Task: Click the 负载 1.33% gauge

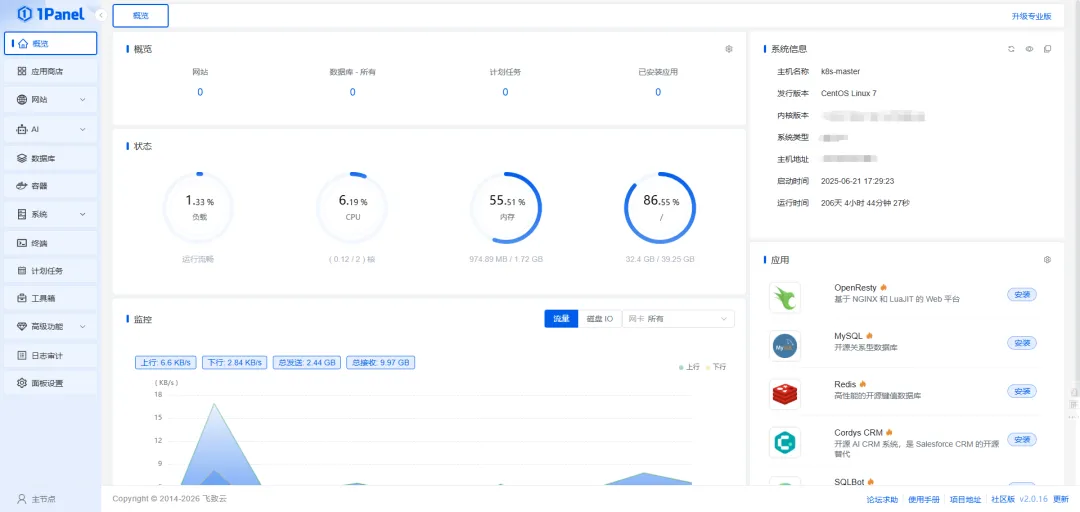Action: click(x=199, y=208)
